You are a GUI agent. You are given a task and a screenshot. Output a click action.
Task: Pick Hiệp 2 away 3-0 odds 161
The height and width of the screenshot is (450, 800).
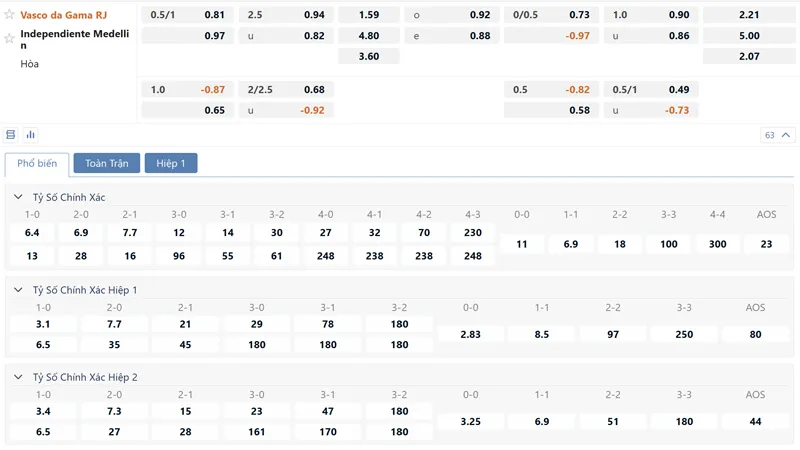[257, 432]
